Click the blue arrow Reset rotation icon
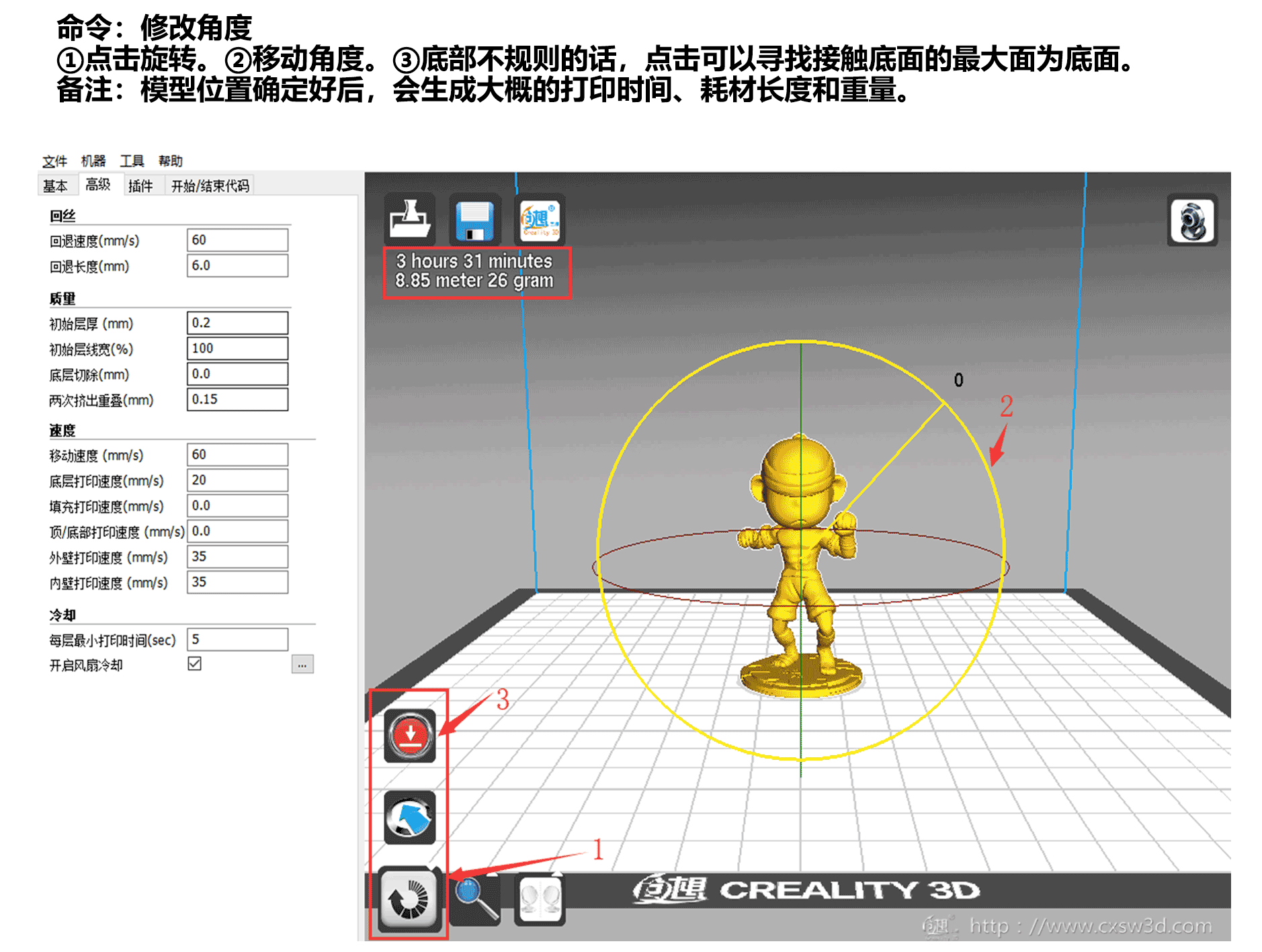 tap(409, 818)
